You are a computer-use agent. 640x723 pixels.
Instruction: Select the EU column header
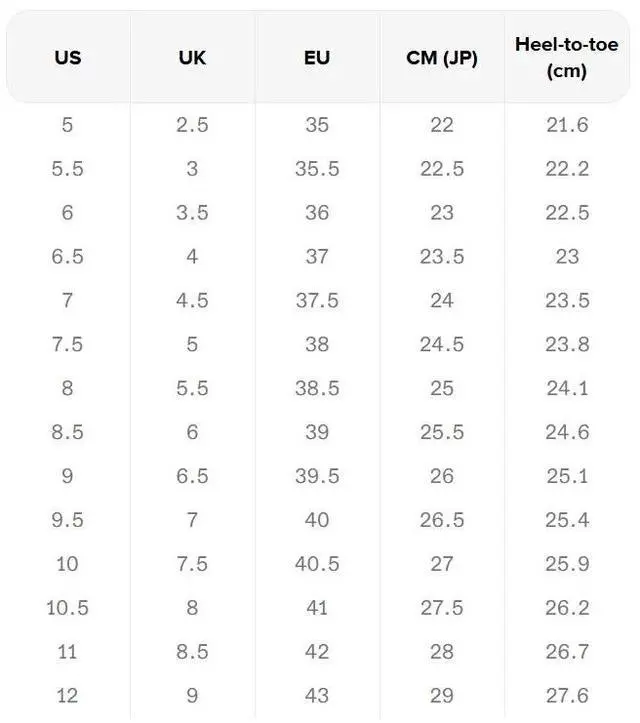tap(317, 58)
